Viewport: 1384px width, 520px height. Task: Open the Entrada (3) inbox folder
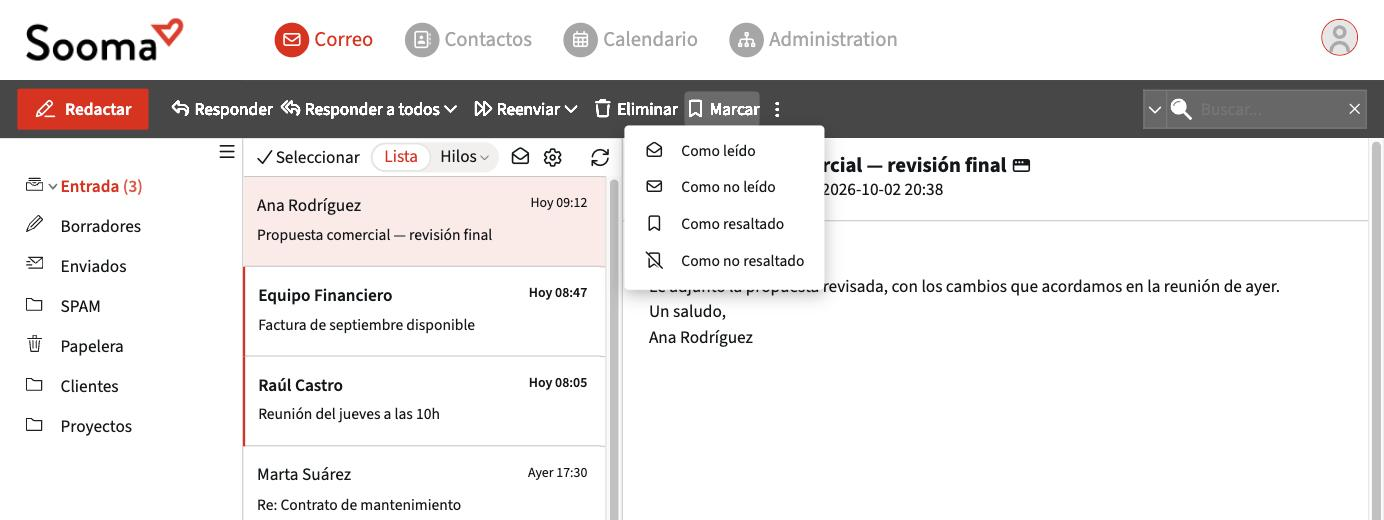[101, 186]
